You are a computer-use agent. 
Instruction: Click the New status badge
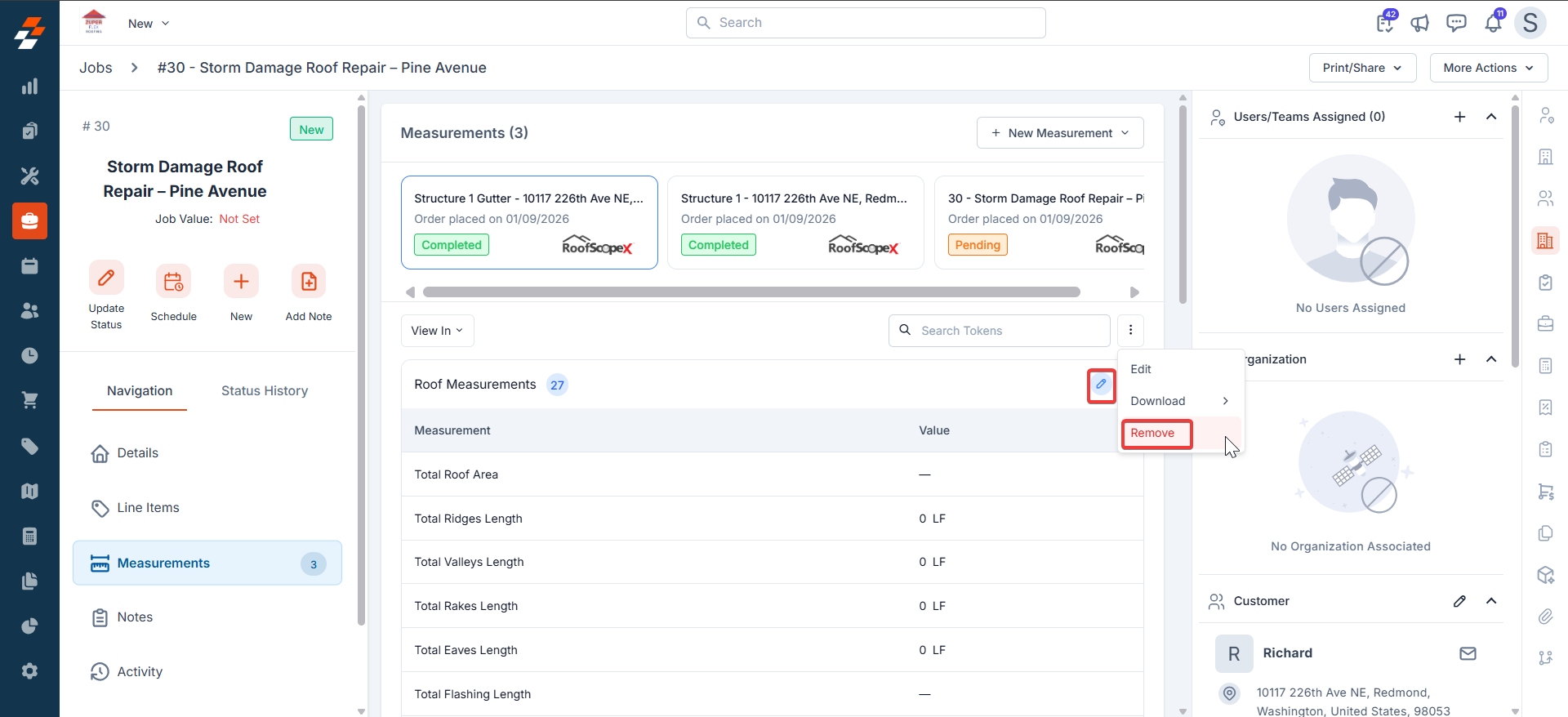(311, 129)
